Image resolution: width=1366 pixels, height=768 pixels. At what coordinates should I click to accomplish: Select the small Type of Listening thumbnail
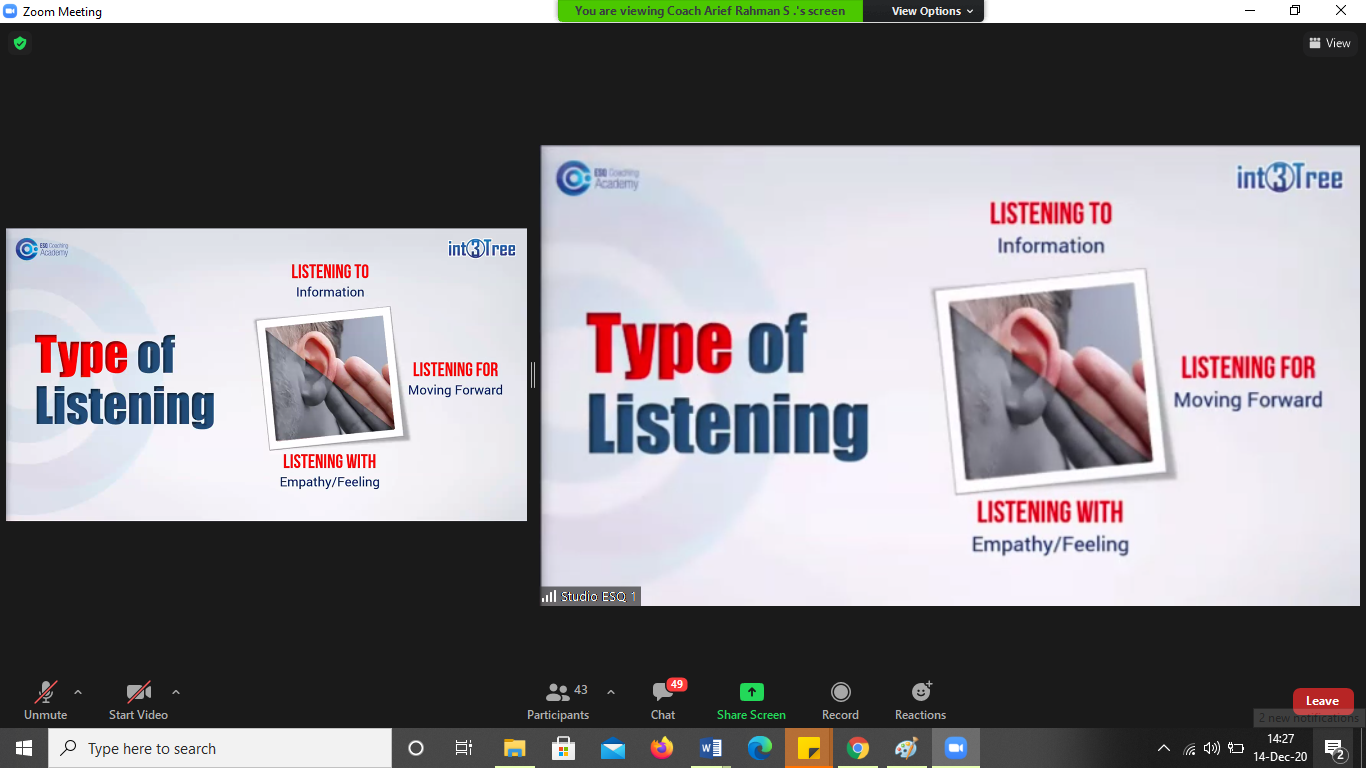266,375
